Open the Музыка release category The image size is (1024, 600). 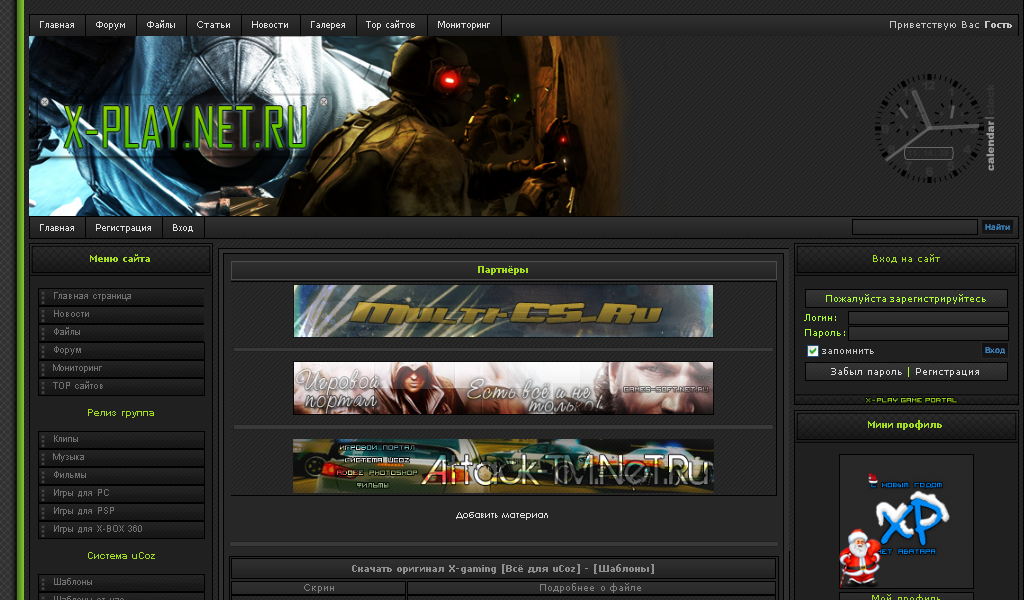121,457
